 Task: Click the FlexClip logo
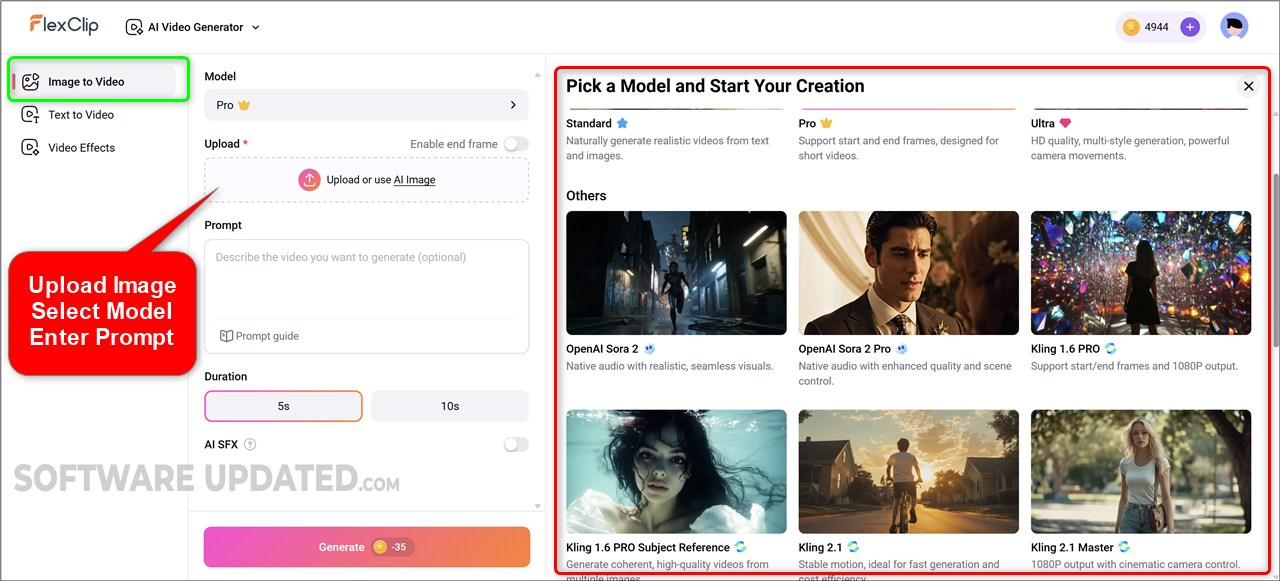64,26
